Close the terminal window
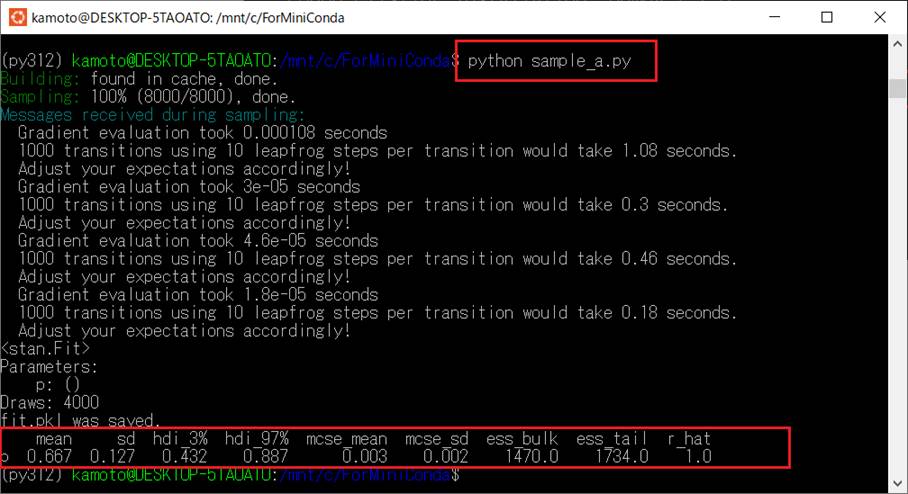 [880, 17]
